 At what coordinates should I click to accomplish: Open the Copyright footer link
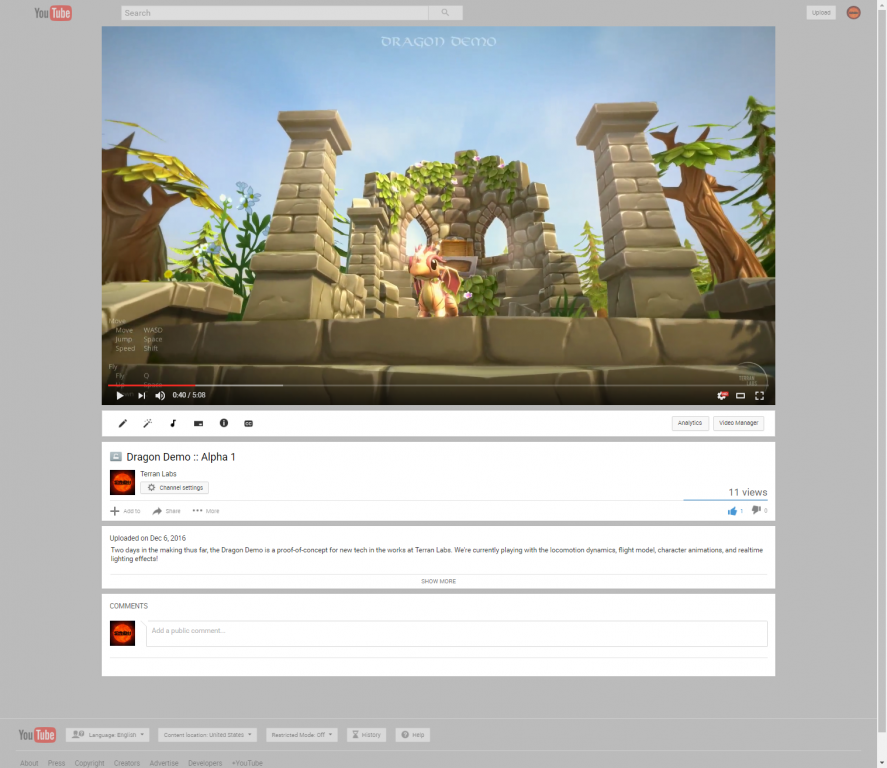click(89, 763)
